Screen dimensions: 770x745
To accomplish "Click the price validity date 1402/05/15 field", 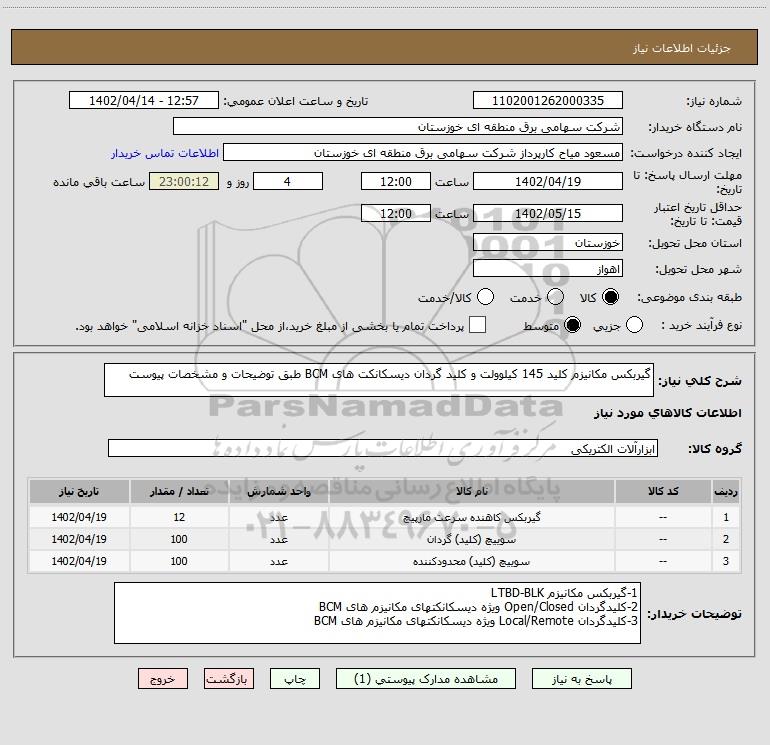I will tap(548, 213).
